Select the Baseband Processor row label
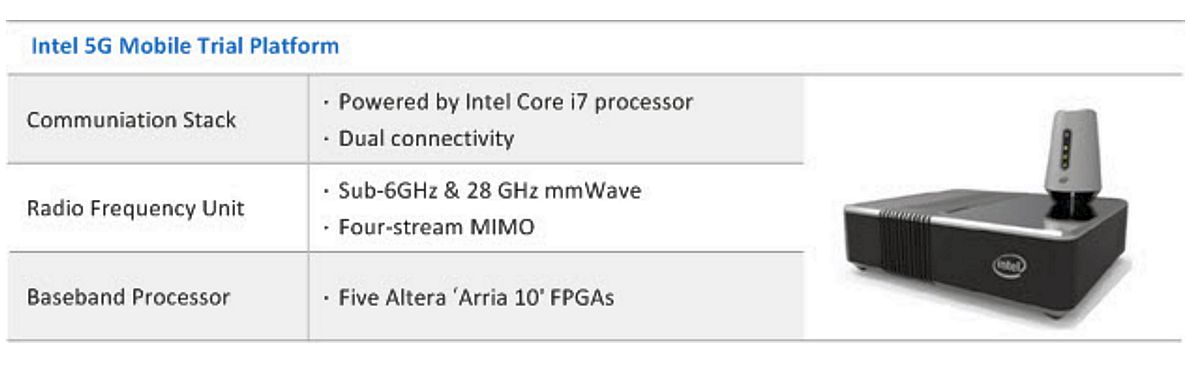 (x=128, y=297)
